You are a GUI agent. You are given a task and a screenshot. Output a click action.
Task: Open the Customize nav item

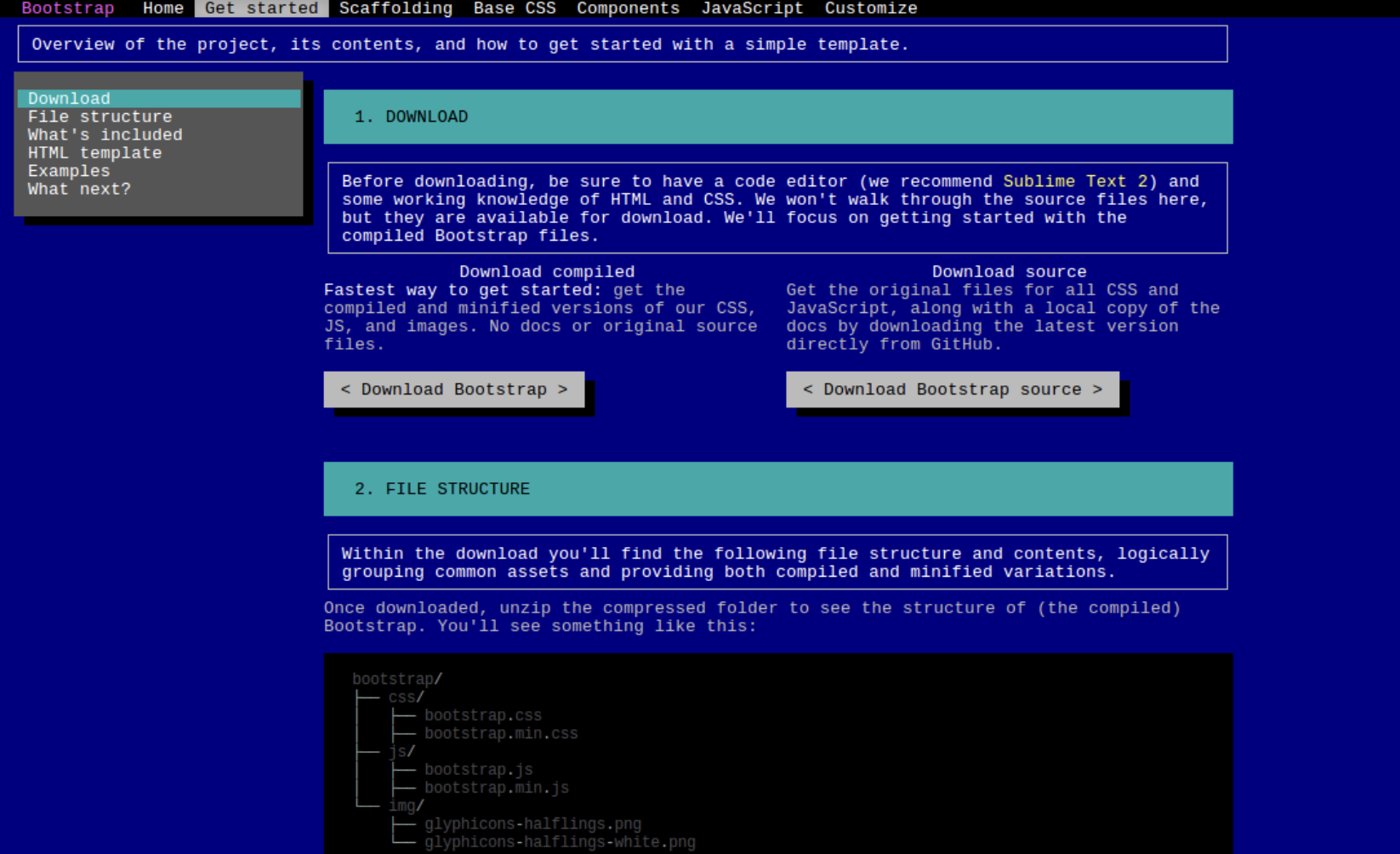pos(871,9)
